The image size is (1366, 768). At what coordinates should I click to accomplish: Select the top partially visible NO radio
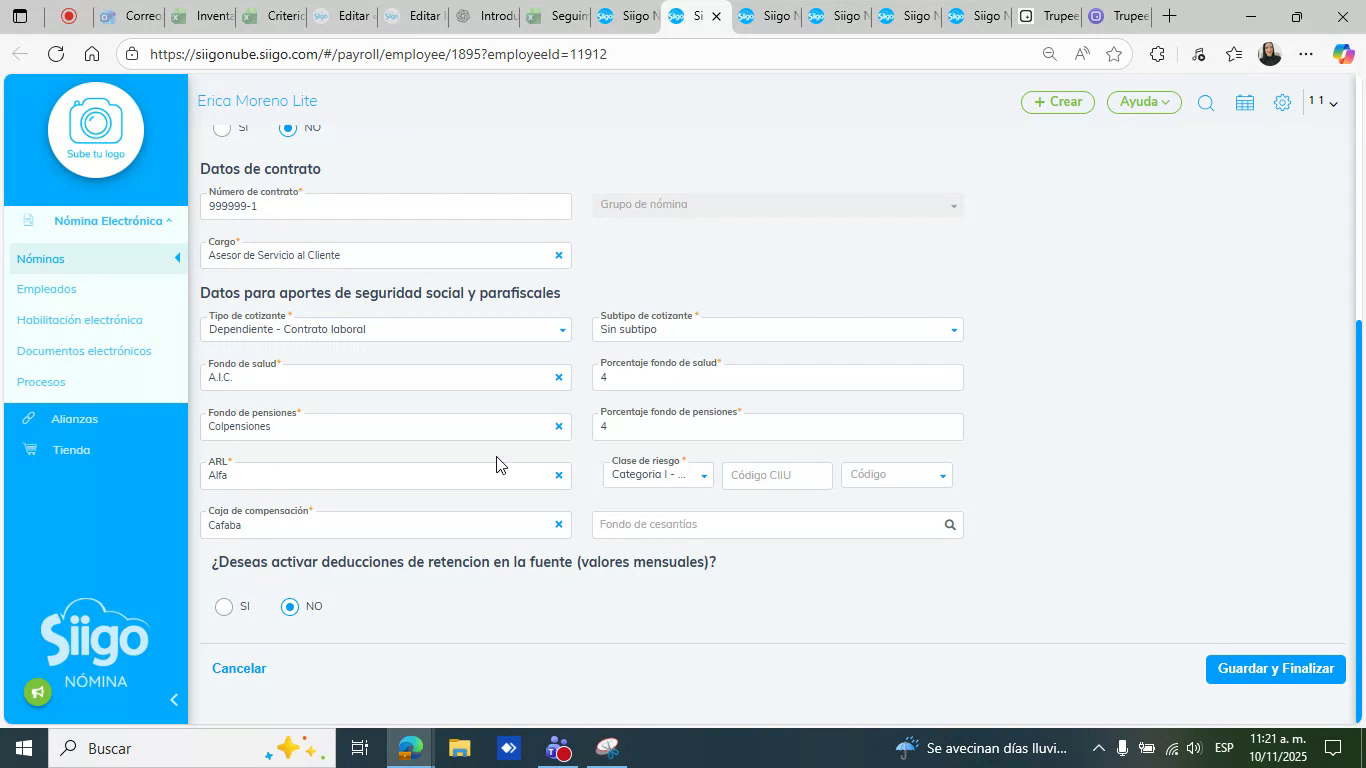point(288,128)
